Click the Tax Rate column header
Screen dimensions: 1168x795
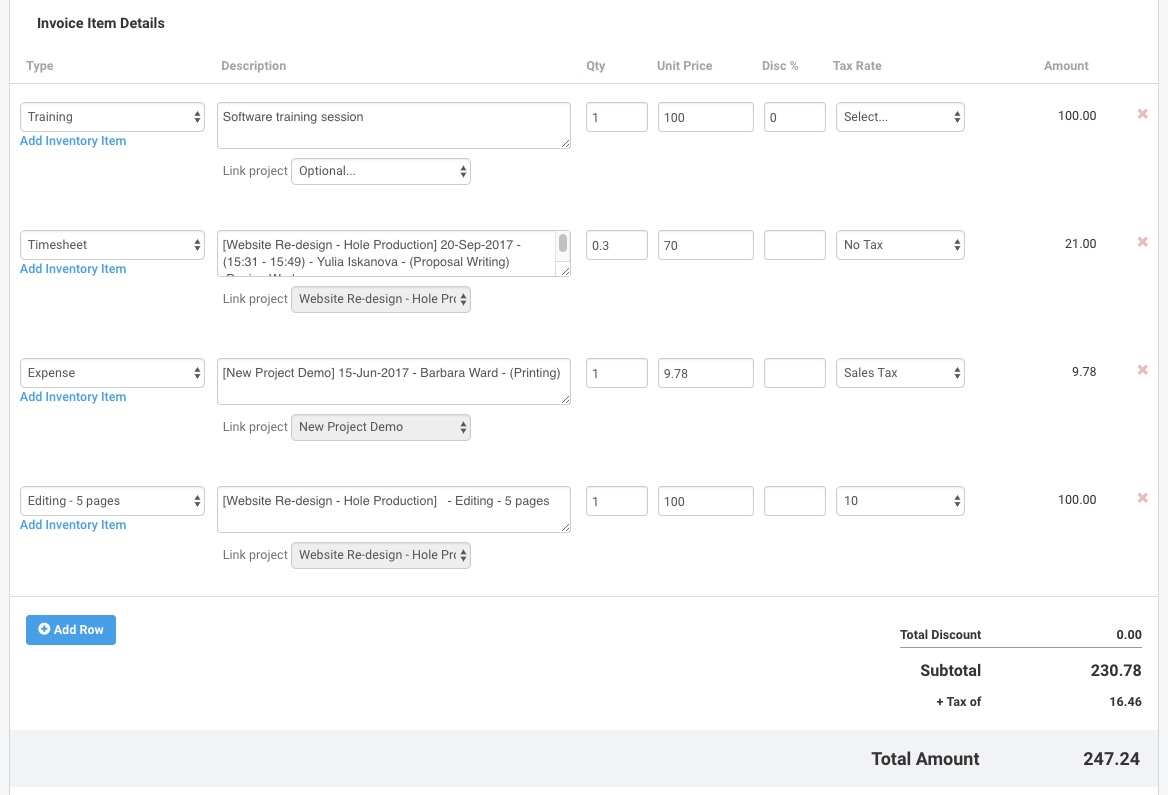click(x=857, y=66)
